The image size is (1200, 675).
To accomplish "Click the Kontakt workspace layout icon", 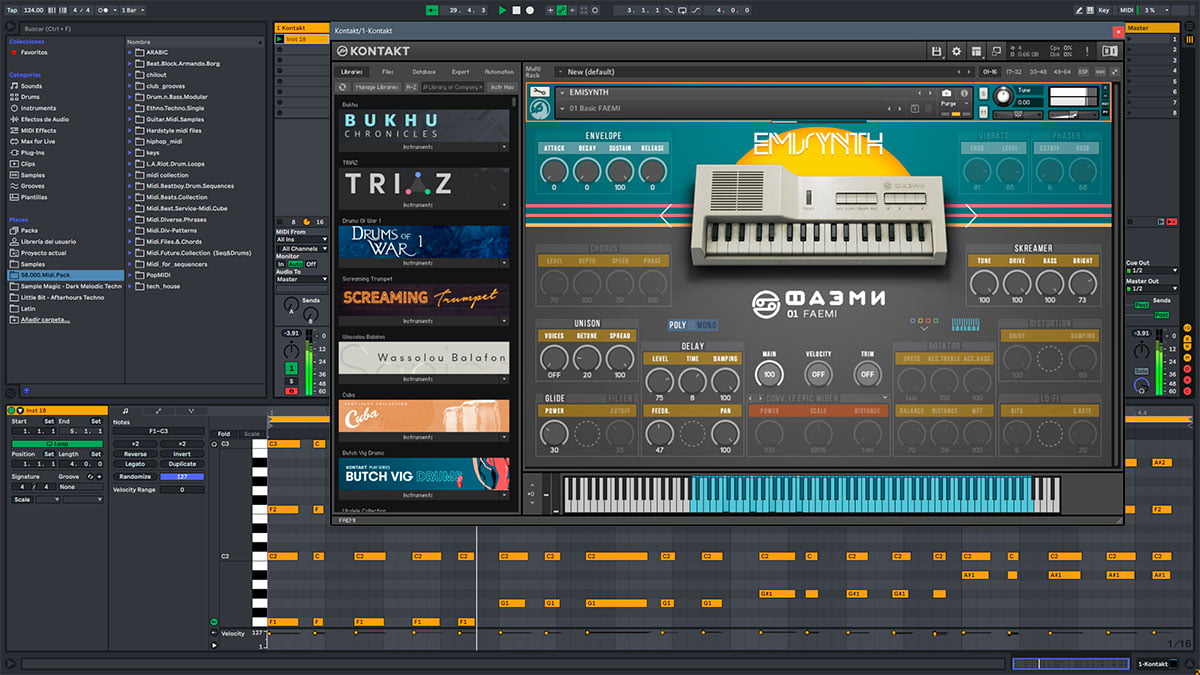I will pyautogui.click(x=976, y=51).
